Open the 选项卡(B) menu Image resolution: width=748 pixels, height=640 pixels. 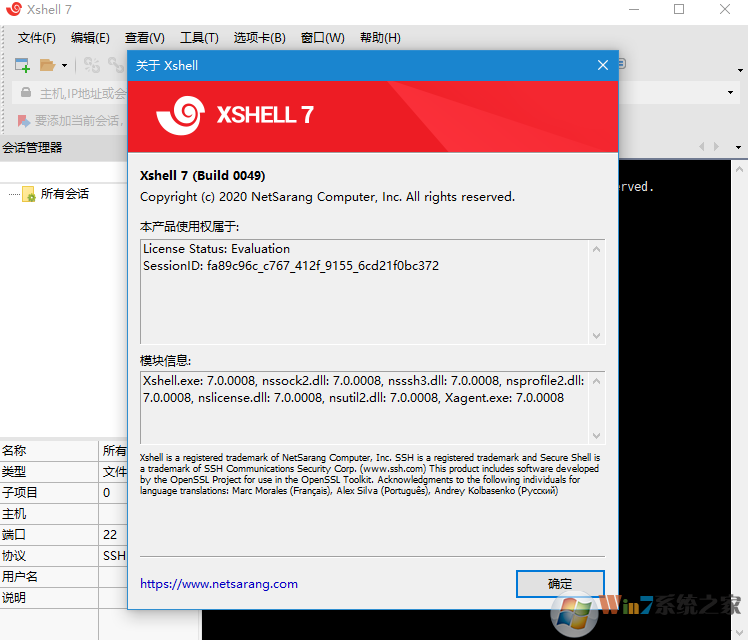click(x=260, y=38)
